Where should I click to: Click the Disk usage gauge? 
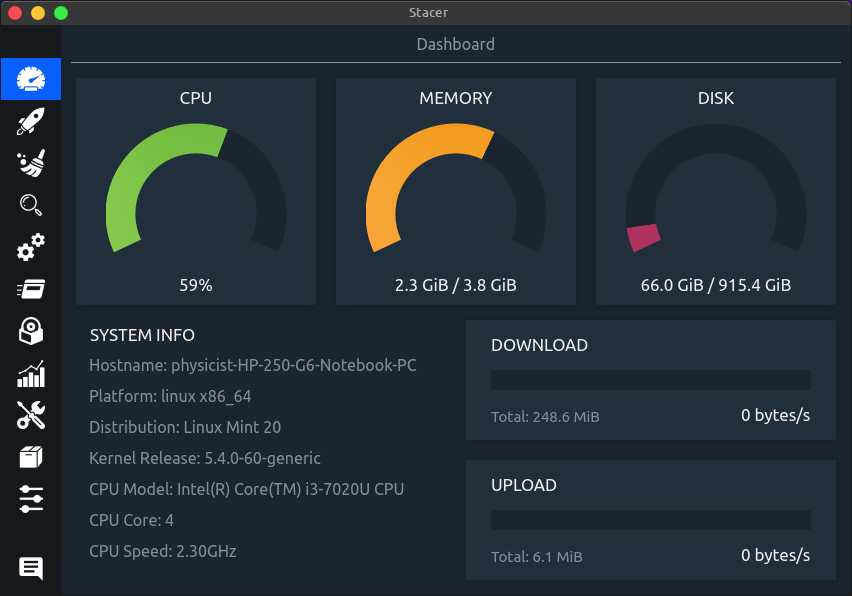click(715, 190)
